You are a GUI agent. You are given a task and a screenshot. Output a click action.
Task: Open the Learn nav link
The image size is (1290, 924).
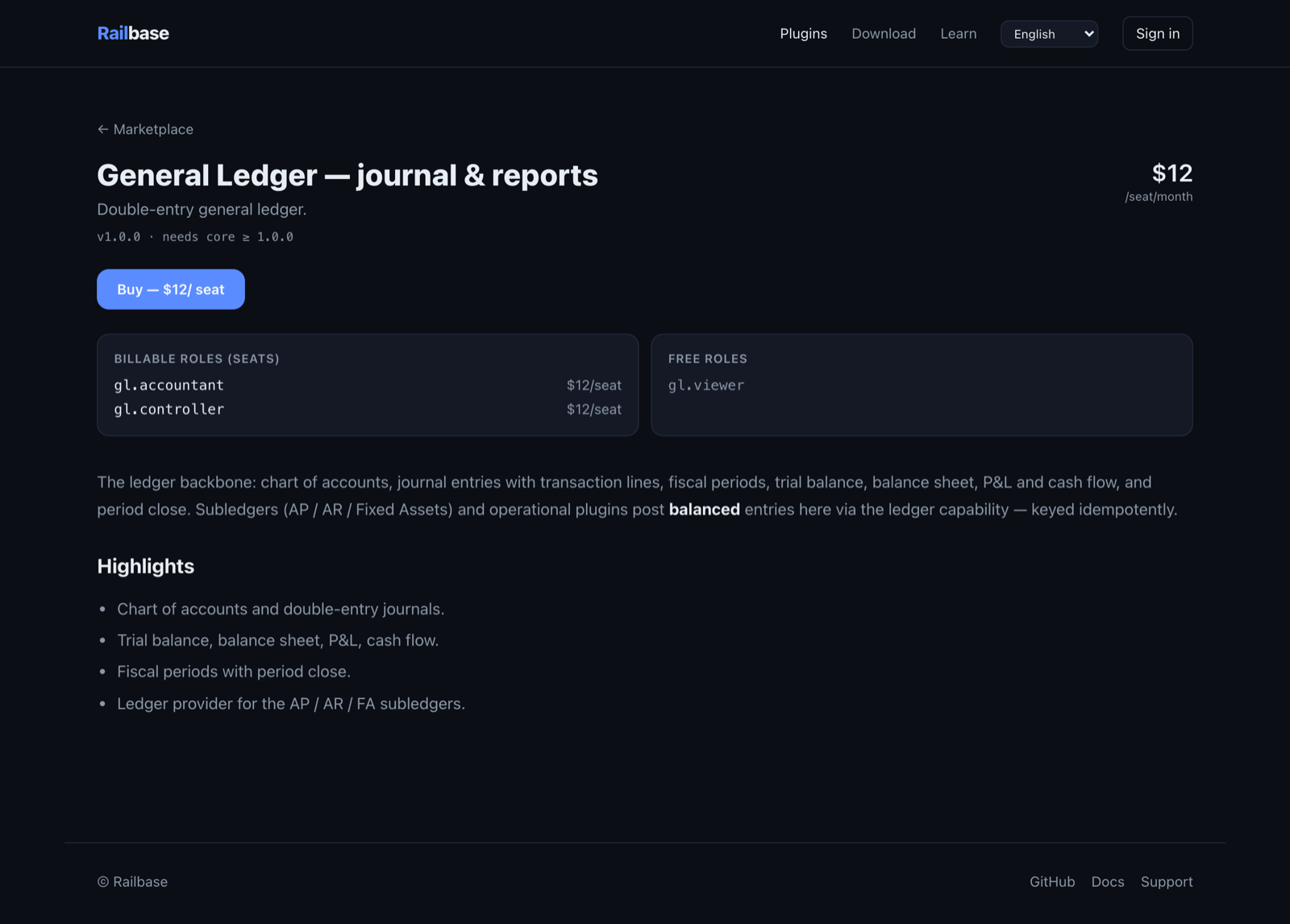pos(958,33)
